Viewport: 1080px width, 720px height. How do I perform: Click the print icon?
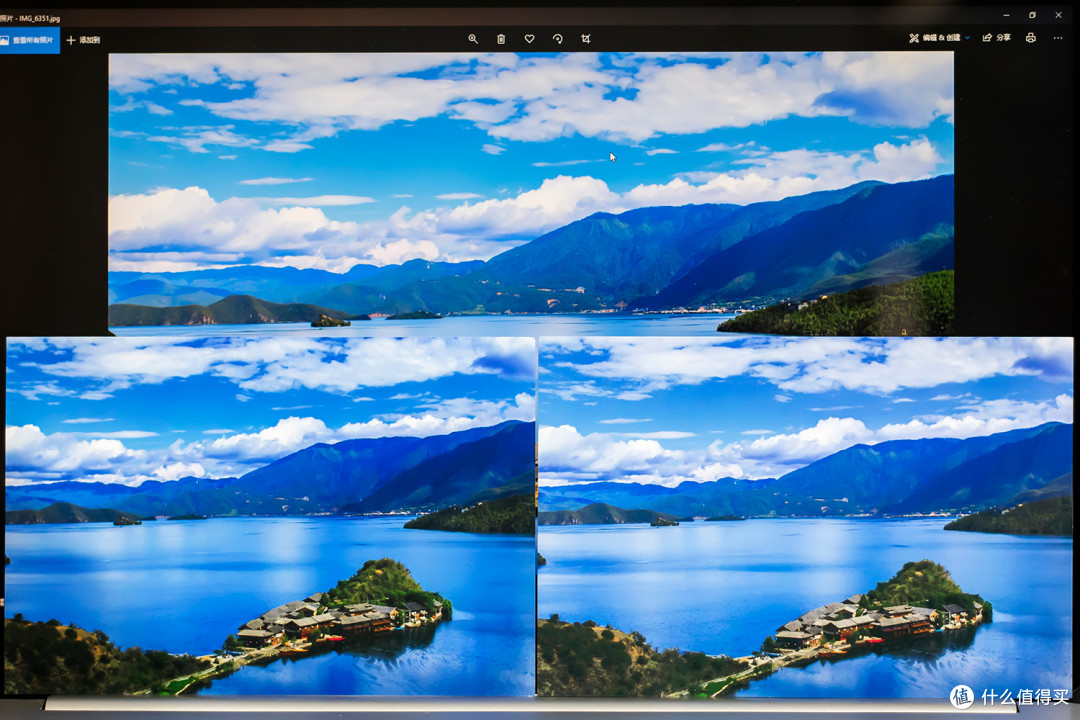1030,38
